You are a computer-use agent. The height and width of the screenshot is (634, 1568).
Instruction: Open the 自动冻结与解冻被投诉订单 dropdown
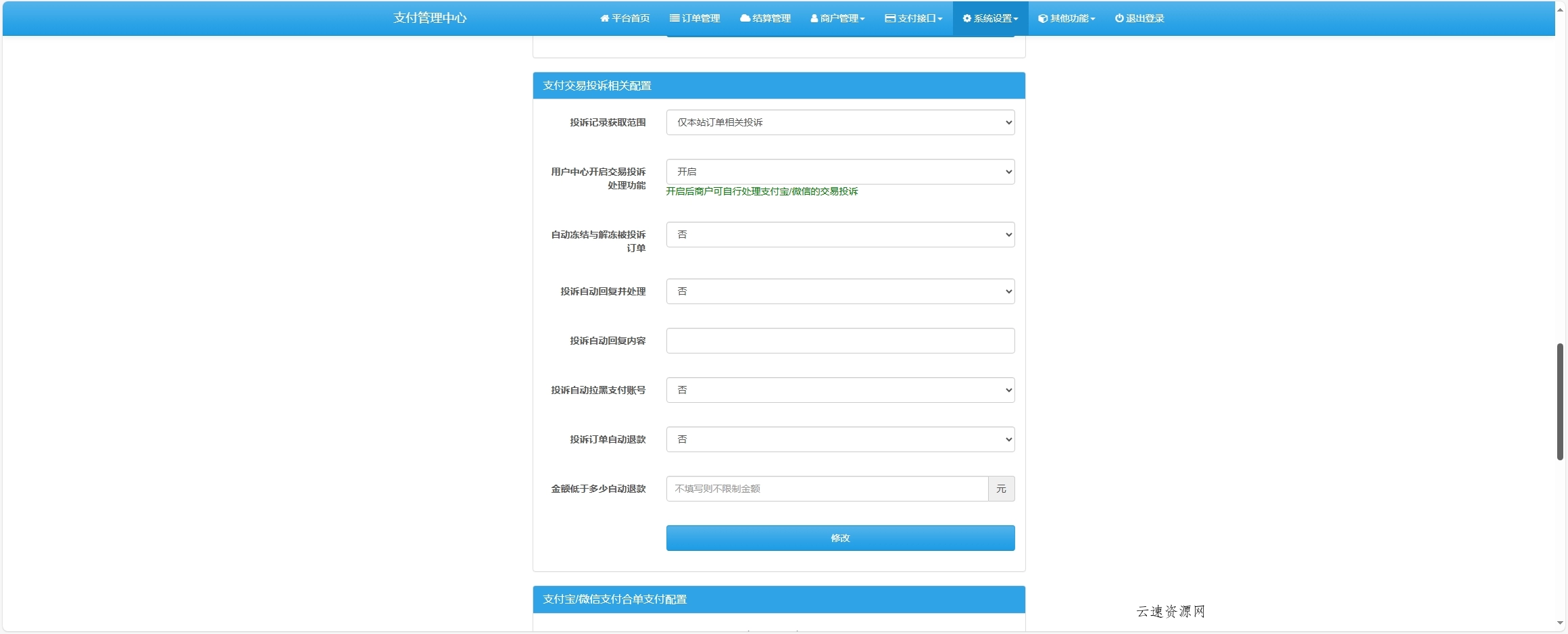click(x=839, y=234)
